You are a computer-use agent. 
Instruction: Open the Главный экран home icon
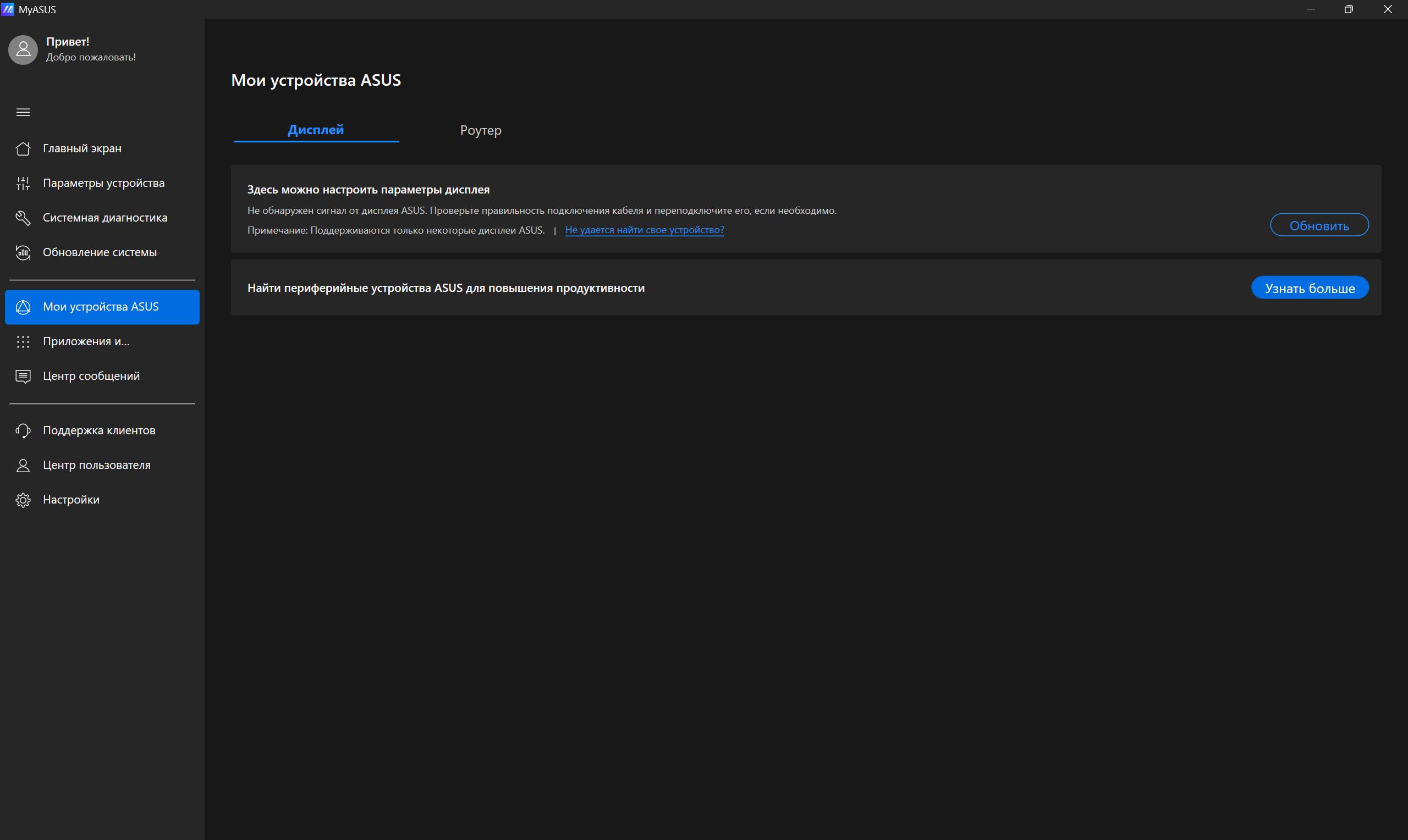tap(23, 148)
